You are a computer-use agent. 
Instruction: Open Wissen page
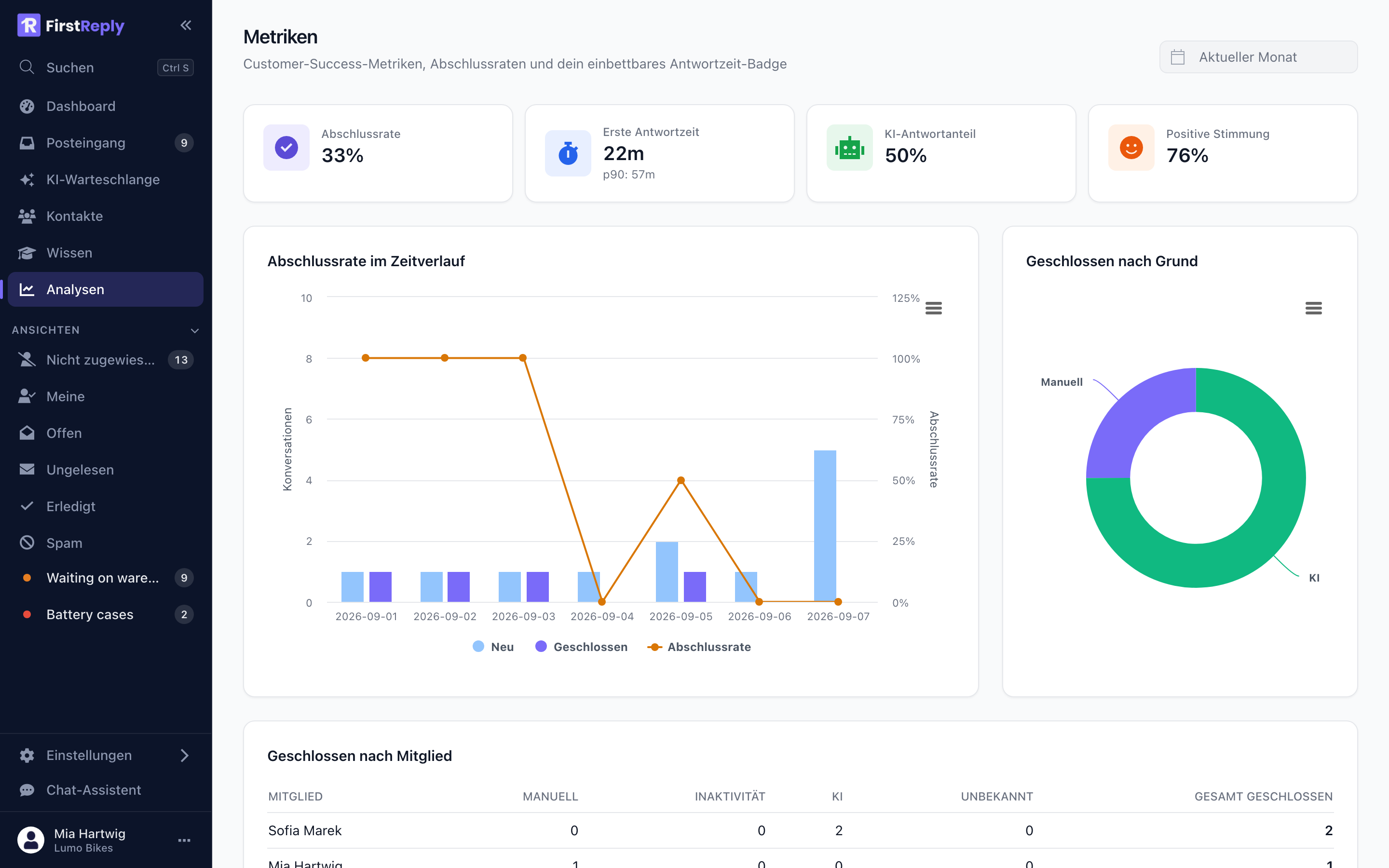pos(106,253)
